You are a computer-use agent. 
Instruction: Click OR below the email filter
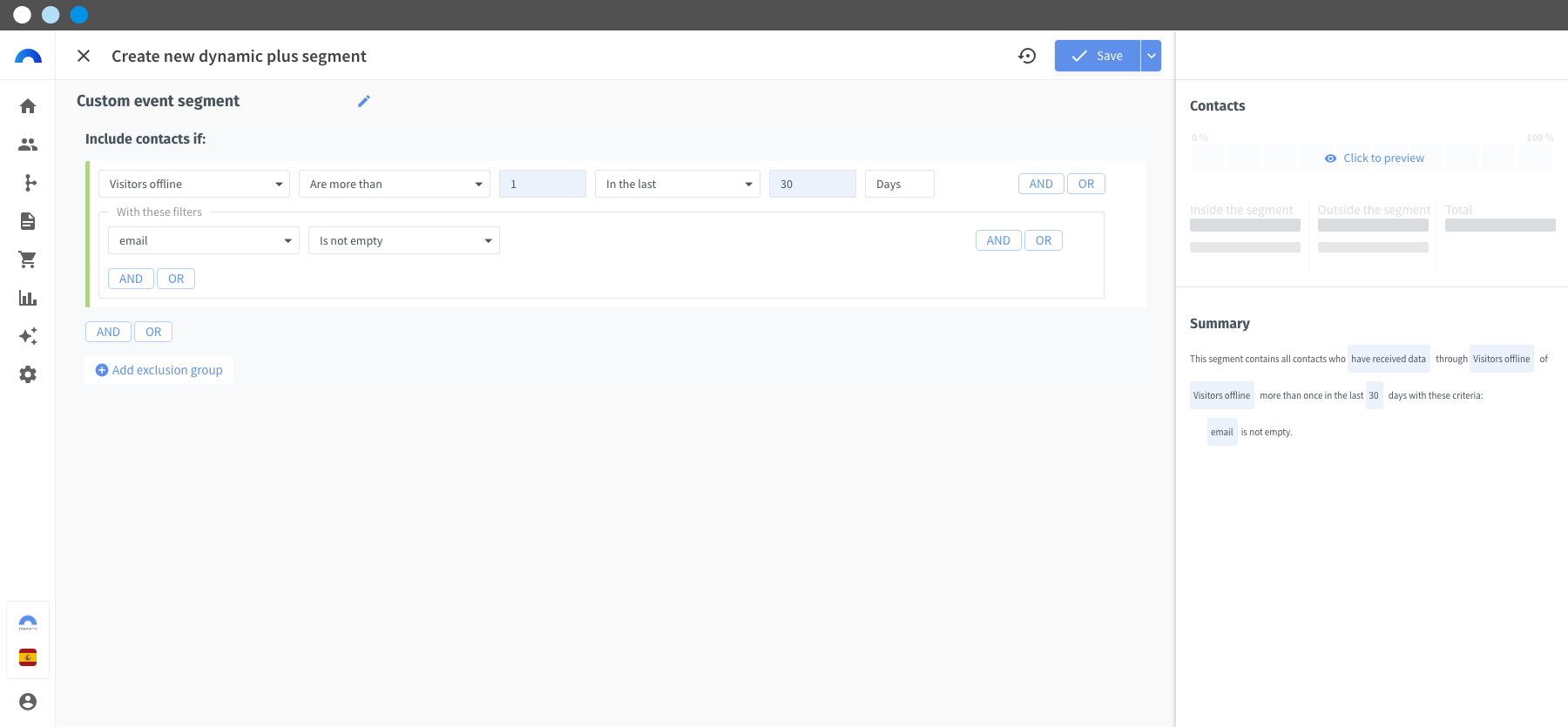pyautogui.click(x=176, y=279)
